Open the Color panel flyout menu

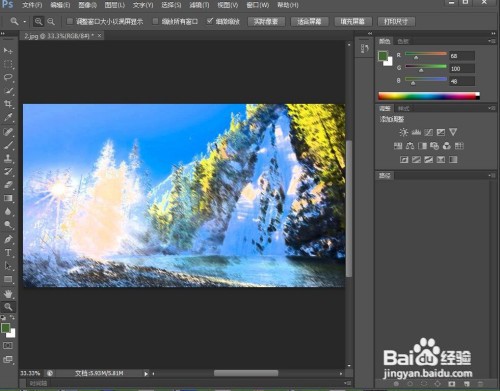click(491, 41)
